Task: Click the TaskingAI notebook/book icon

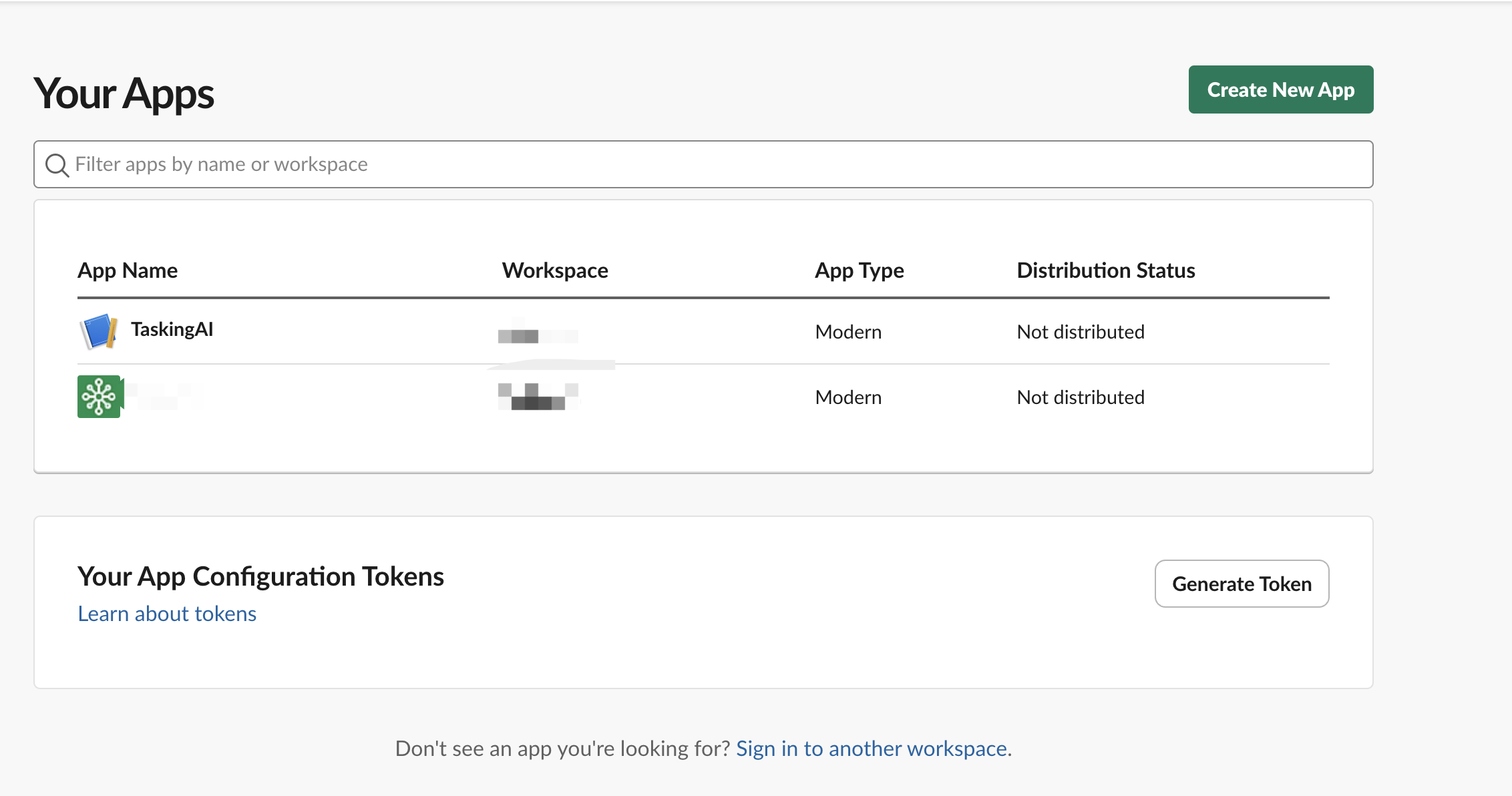Action: point(100,330)
